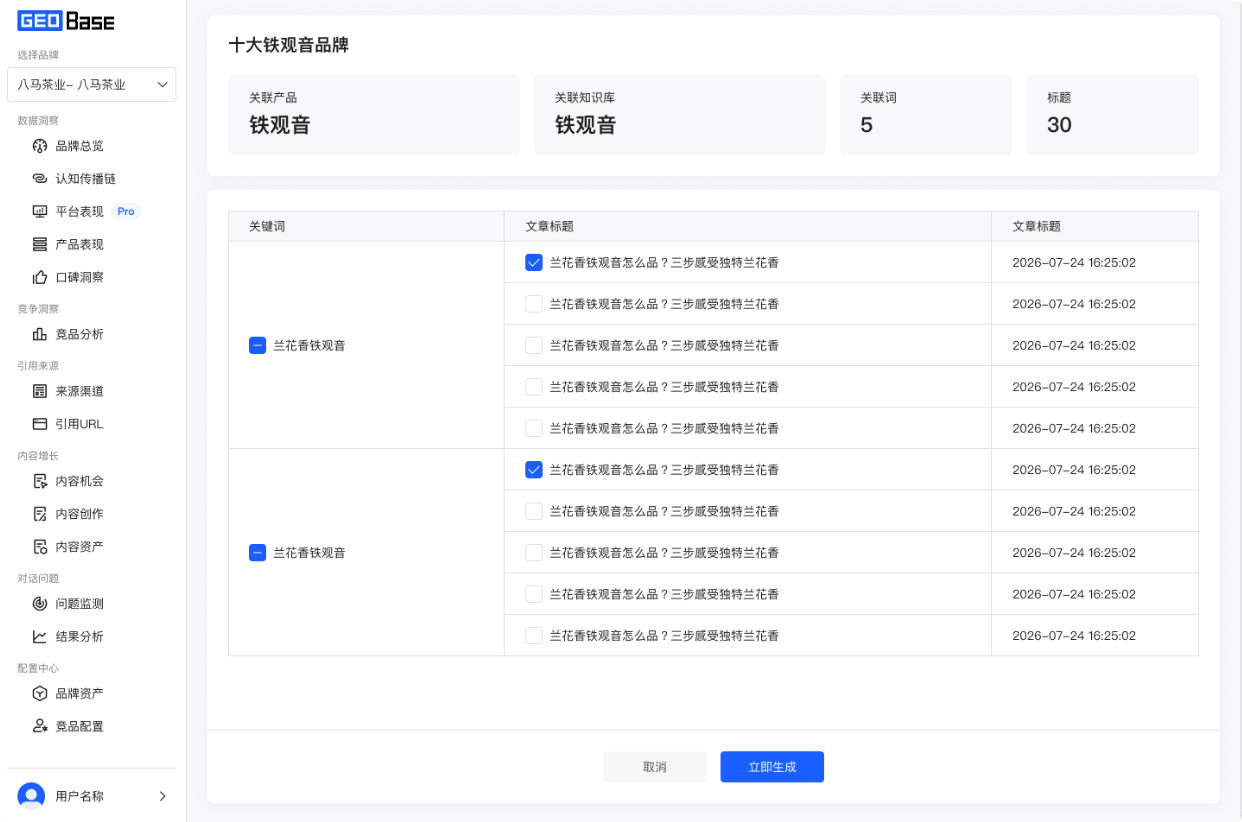The image size is (1242, 822).
Task: Click the 内容创作 edit-document icon
Action: pyautogui.click(x=40, y=515)
